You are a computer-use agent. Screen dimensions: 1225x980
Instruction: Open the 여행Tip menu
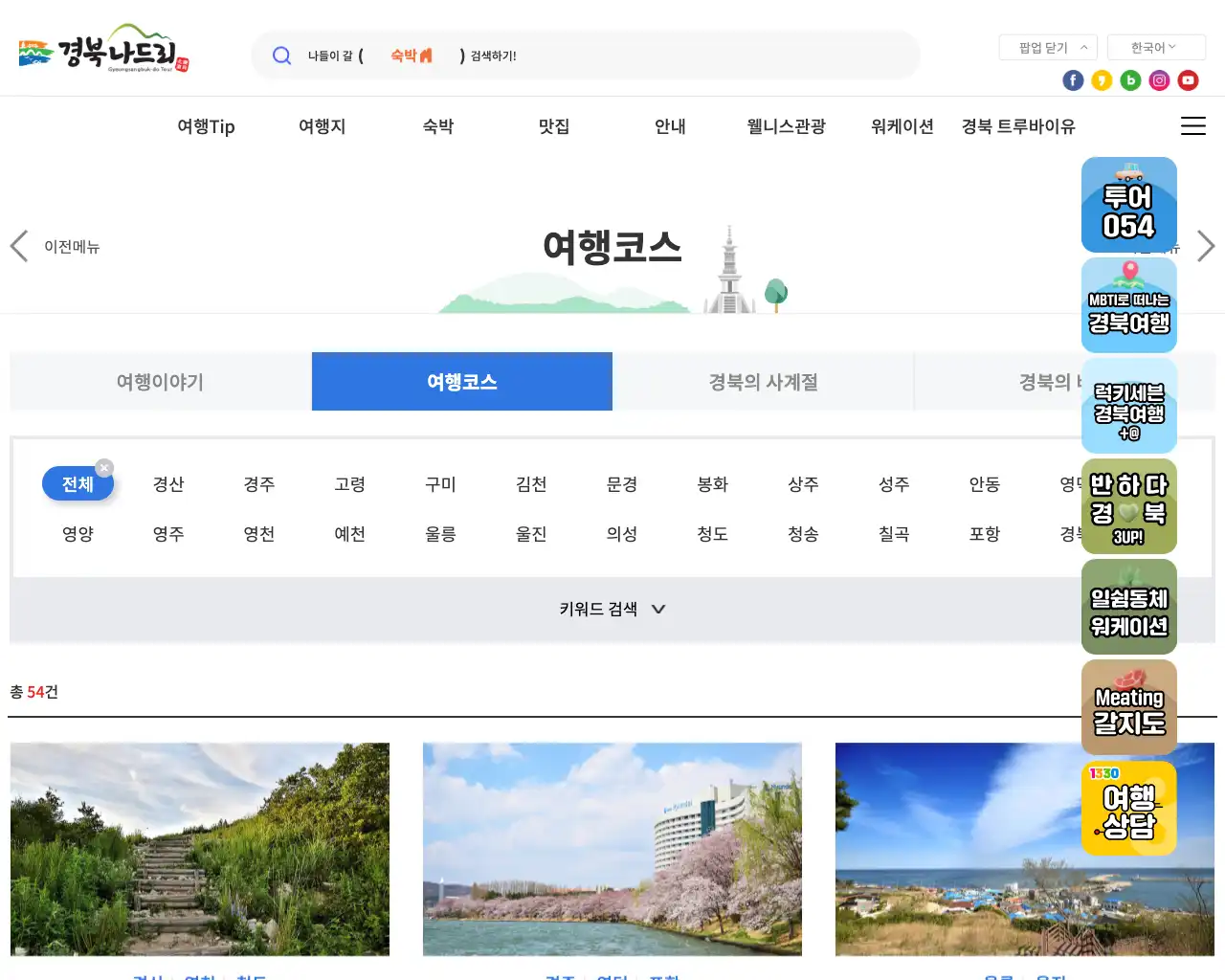coord(206,126)
